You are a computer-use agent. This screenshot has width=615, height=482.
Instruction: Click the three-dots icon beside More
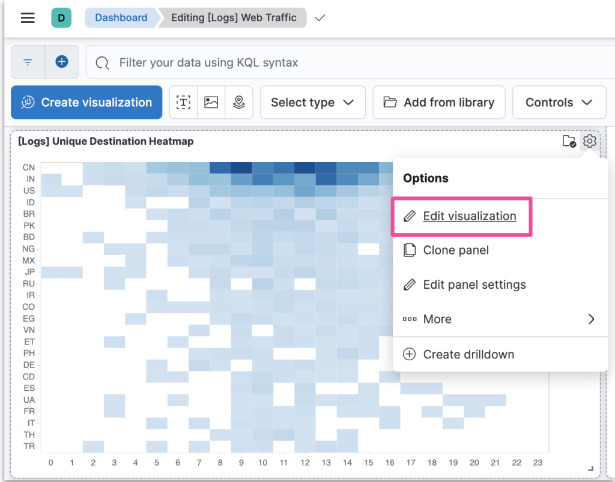tap(409, 319)
